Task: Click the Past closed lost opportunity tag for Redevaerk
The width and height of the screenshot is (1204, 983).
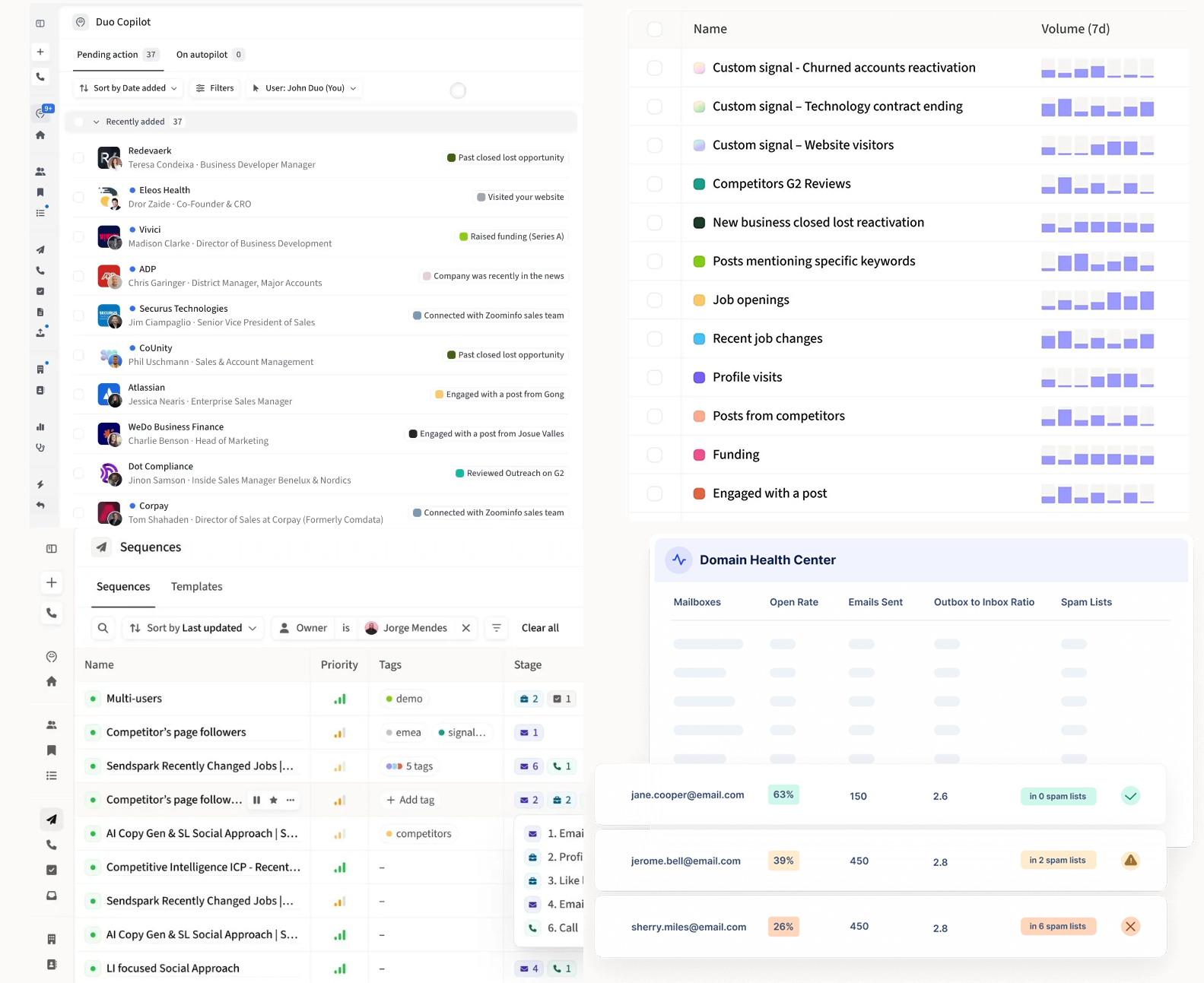Action: click(x=506, y=157)
